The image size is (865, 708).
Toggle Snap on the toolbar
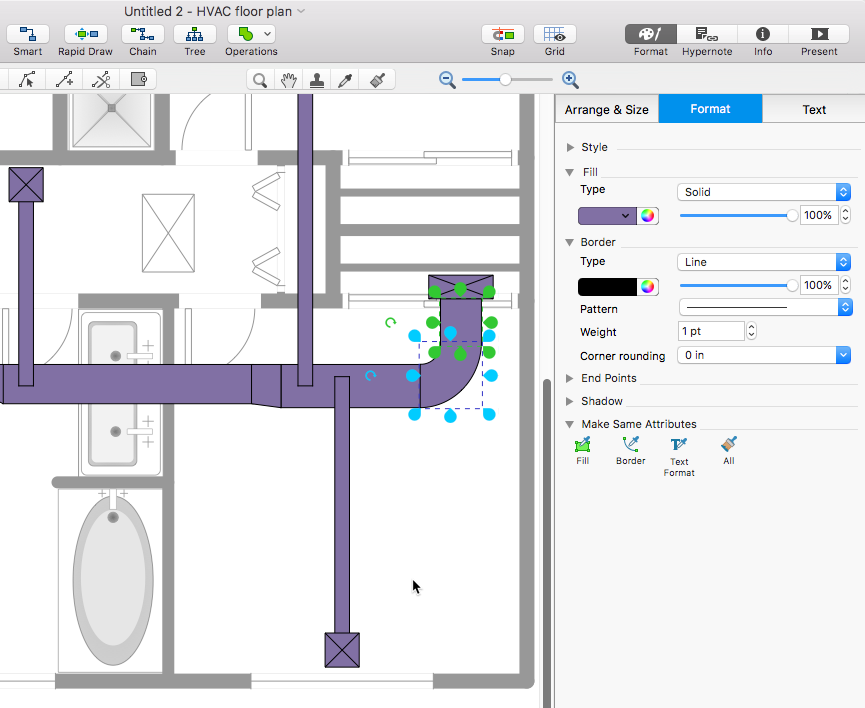pyautogui.click(x=503, y=34)
